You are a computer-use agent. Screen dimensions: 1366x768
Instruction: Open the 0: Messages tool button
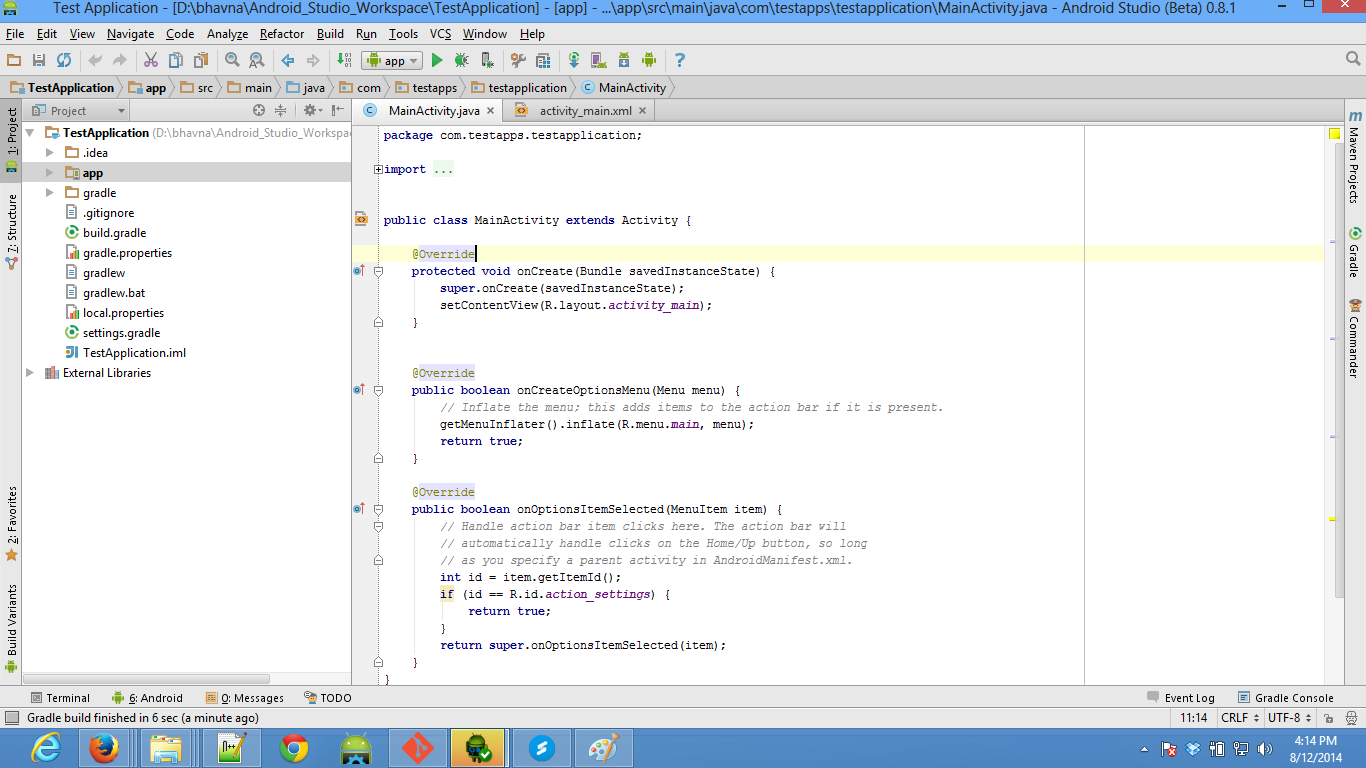pos(244,698)
